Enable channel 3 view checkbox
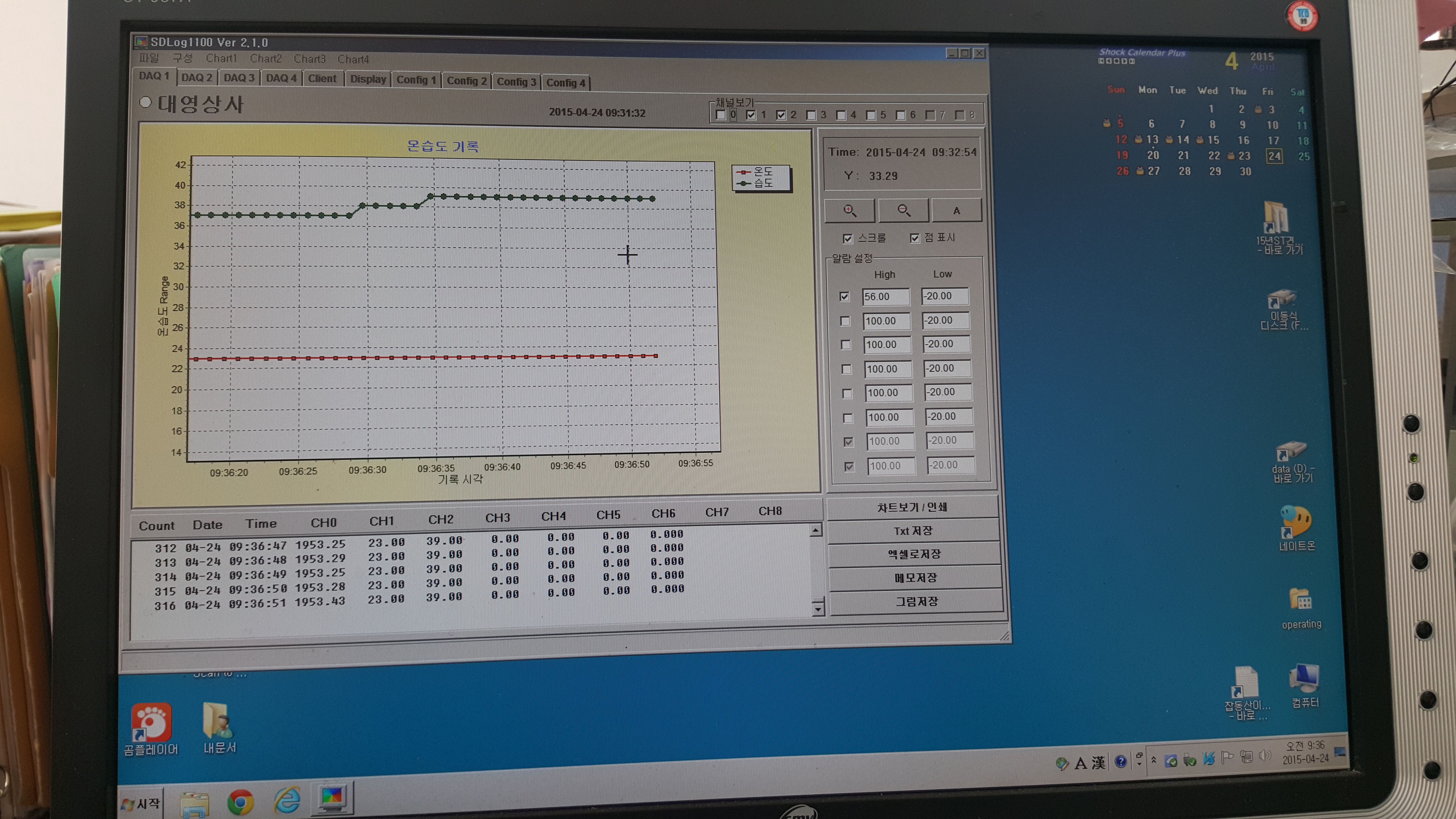This screenshot has height=819, width=1456. pyautogui.click(x=811, y=115)
